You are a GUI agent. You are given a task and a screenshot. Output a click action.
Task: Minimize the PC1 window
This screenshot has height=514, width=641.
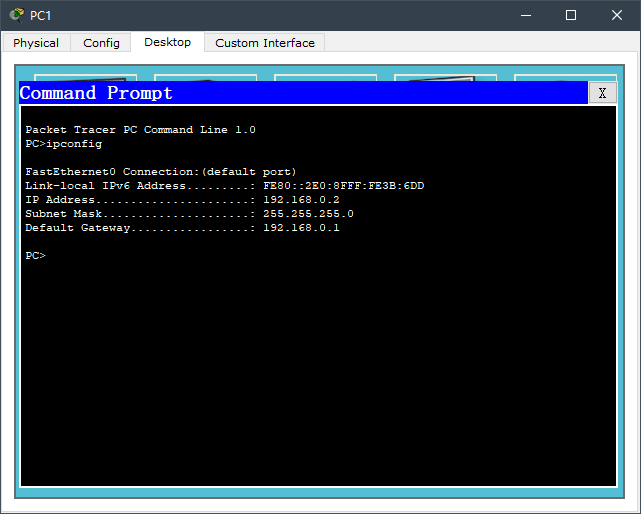click(x=526, y=15)
